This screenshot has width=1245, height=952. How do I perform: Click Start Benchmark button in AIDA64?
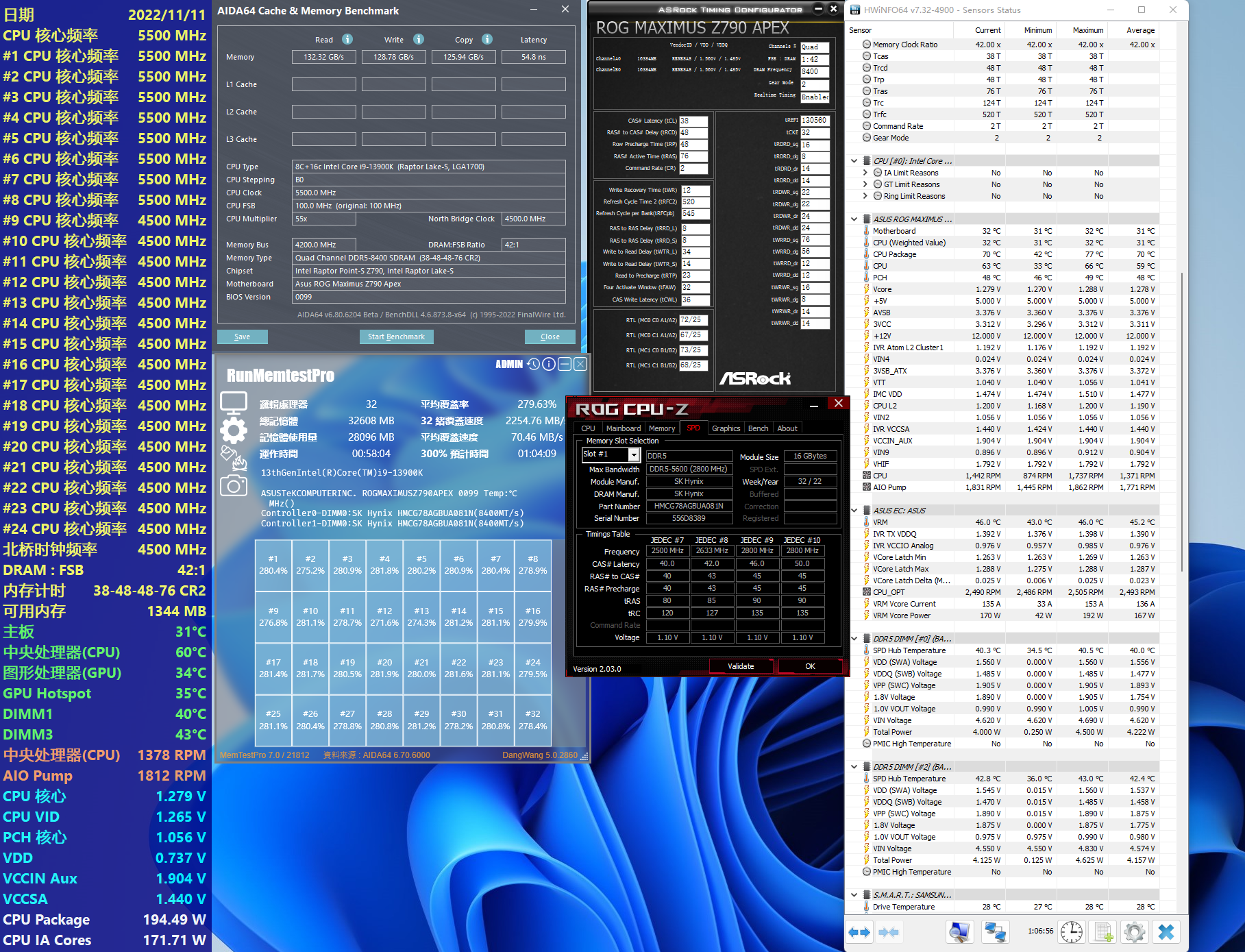[x=396, y=337]
